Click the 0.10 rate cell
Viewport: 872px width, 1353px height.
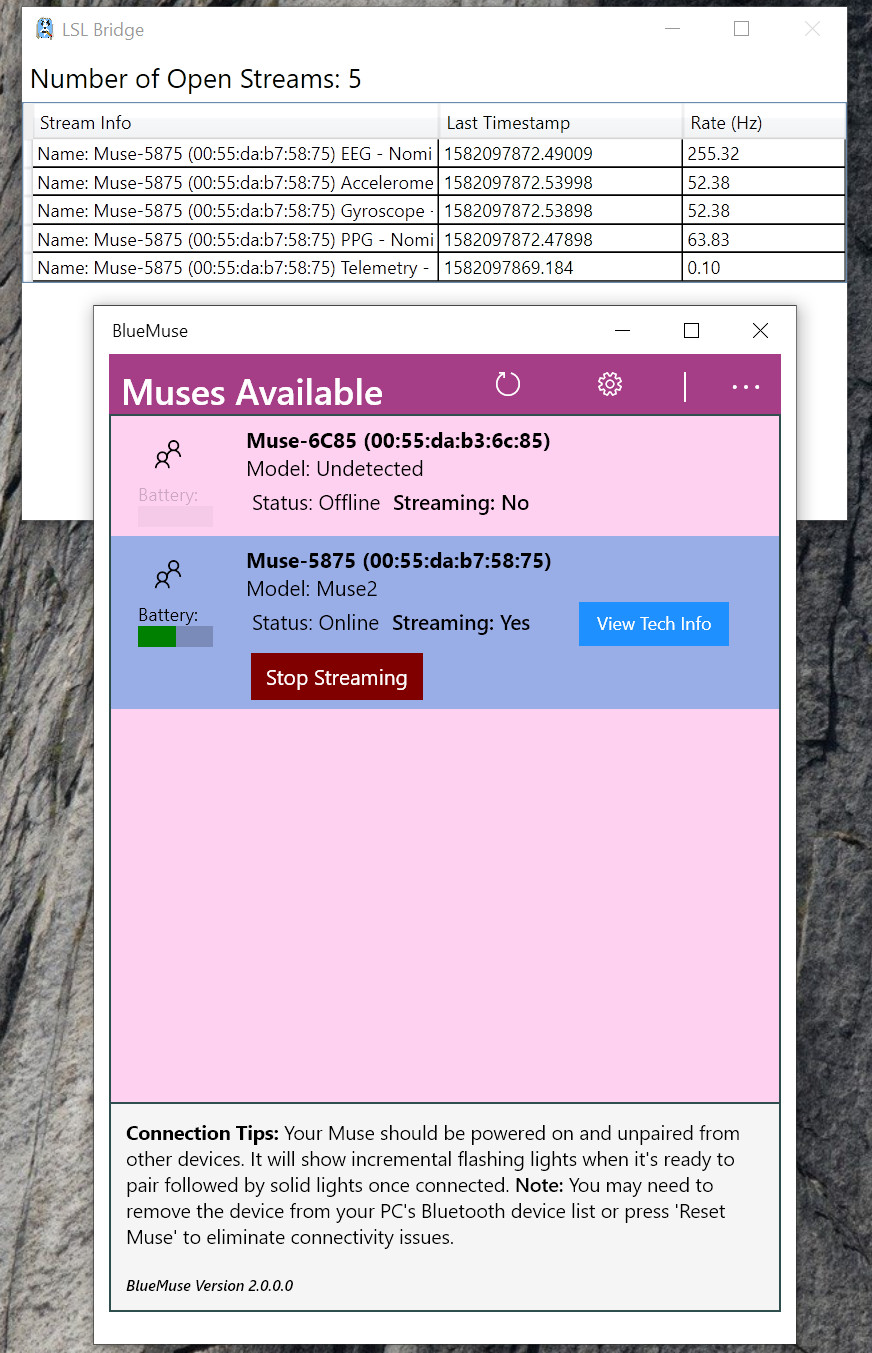pyautogui.click(x=704, y=268)
